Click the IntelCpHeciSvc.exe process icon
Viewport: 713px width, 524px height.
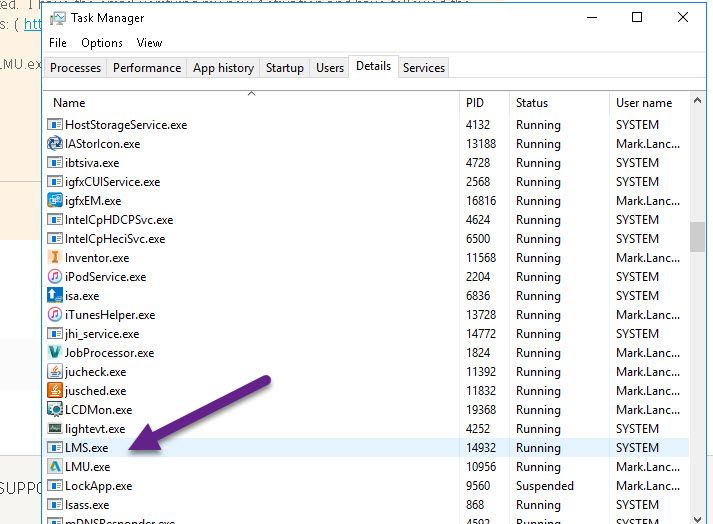pos(55,239)
